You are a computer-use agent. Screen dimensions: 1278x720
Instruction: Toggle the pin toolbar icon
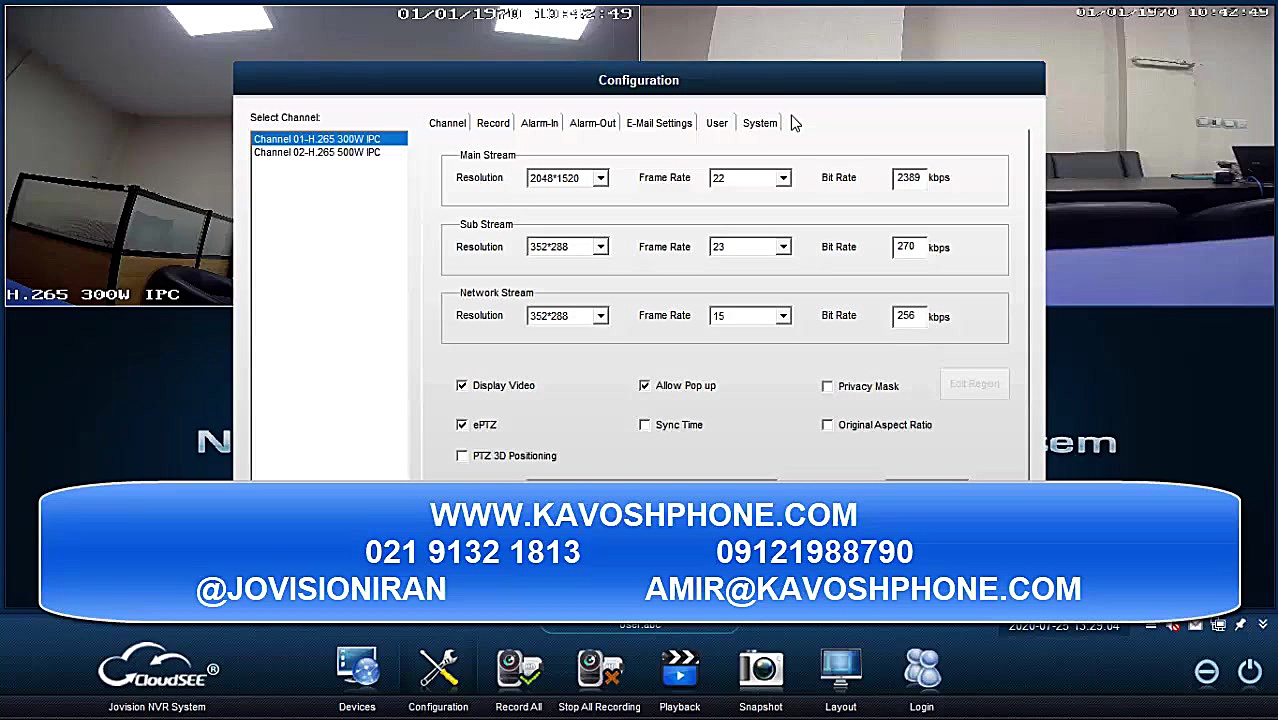[x=1241, y=626]
